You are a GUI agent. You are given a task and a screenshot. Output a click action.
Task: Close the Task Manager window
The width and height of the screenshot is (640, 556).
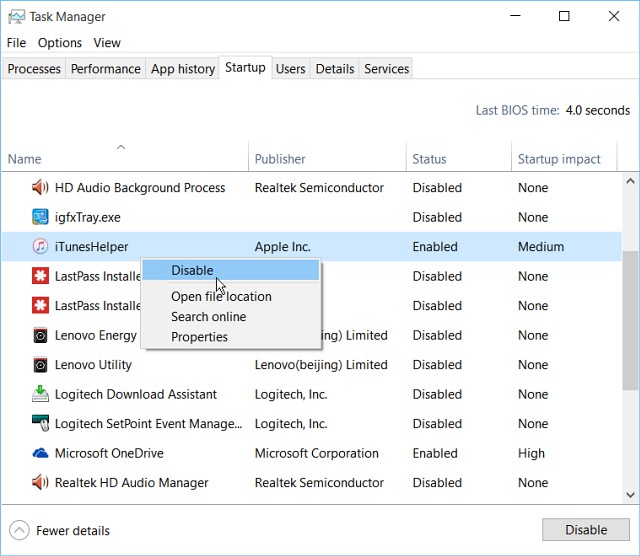(x=614, y=16)
